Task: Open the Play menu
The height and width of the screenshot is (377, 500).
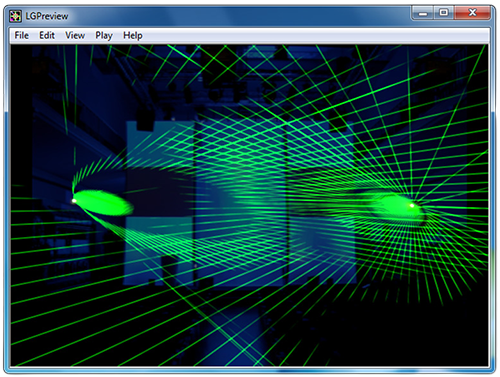Action: (x=104, y=35)
